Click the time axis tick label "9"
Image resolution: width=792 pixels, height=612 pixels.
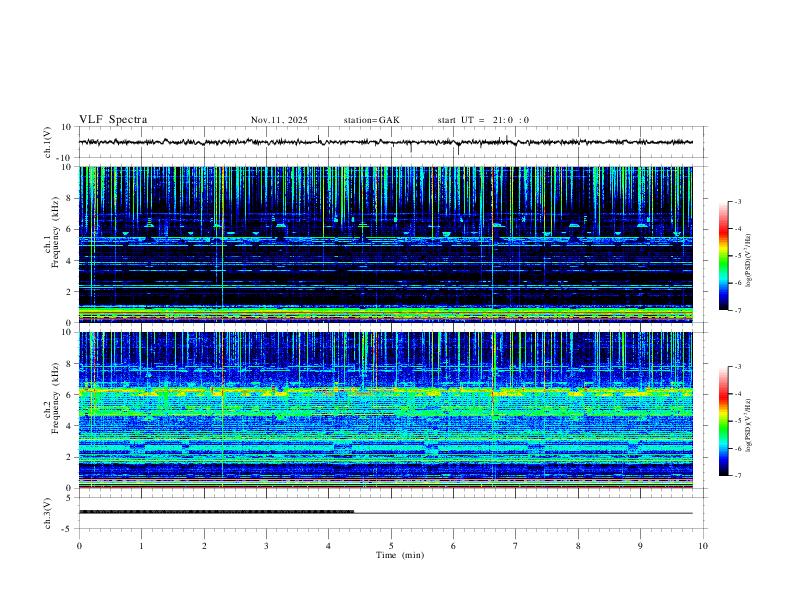pyautogui.click(x=640, y=546)
